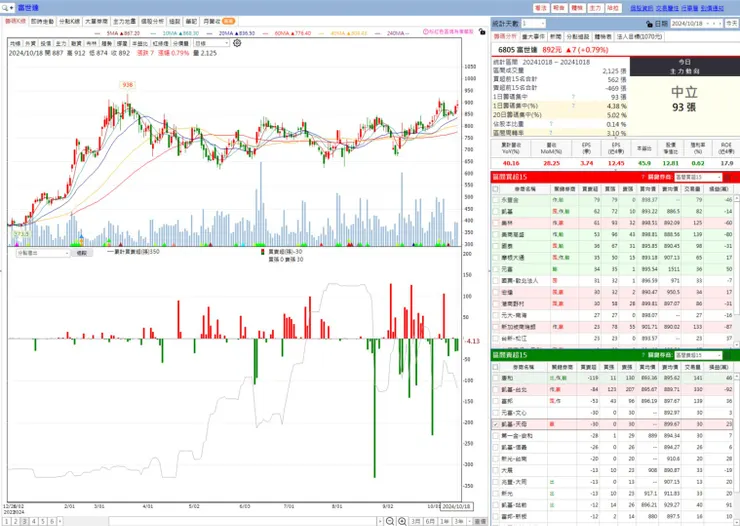Click the 20MA legend entry
The height and width of the screenshot is (526, 740).
(x=231, y=33)
